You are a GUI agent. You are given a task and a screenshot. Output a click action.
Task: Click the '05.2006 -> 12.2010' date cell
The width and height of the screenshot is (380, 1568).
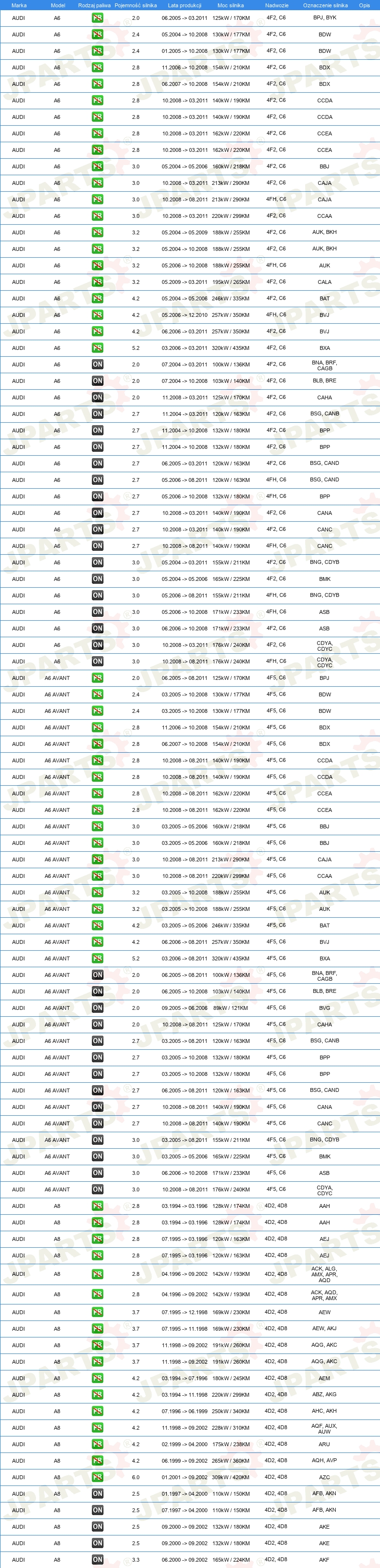tap(184, 315)
